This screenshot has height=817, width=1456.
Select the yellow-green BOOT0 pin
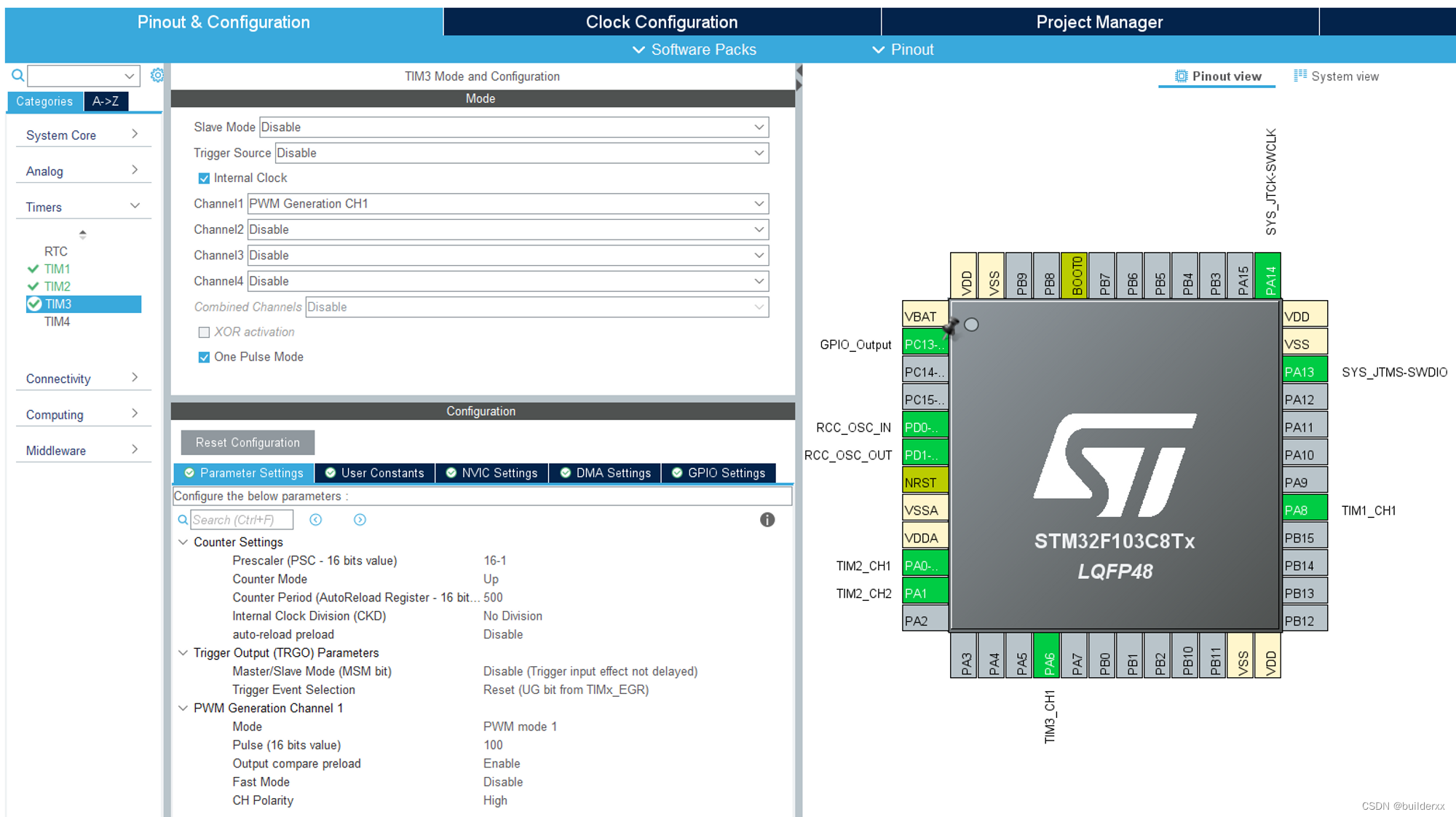coord(1076,276)
